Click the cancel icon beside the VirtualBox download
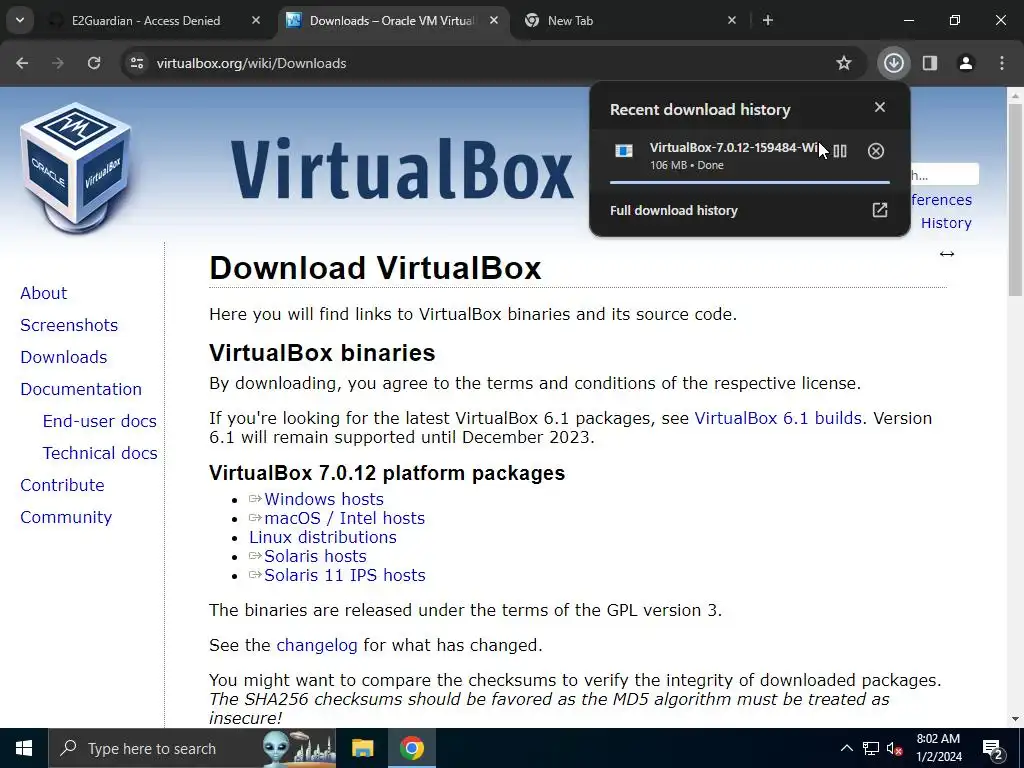Screen dimensions: 1024x768 [876, 152]
